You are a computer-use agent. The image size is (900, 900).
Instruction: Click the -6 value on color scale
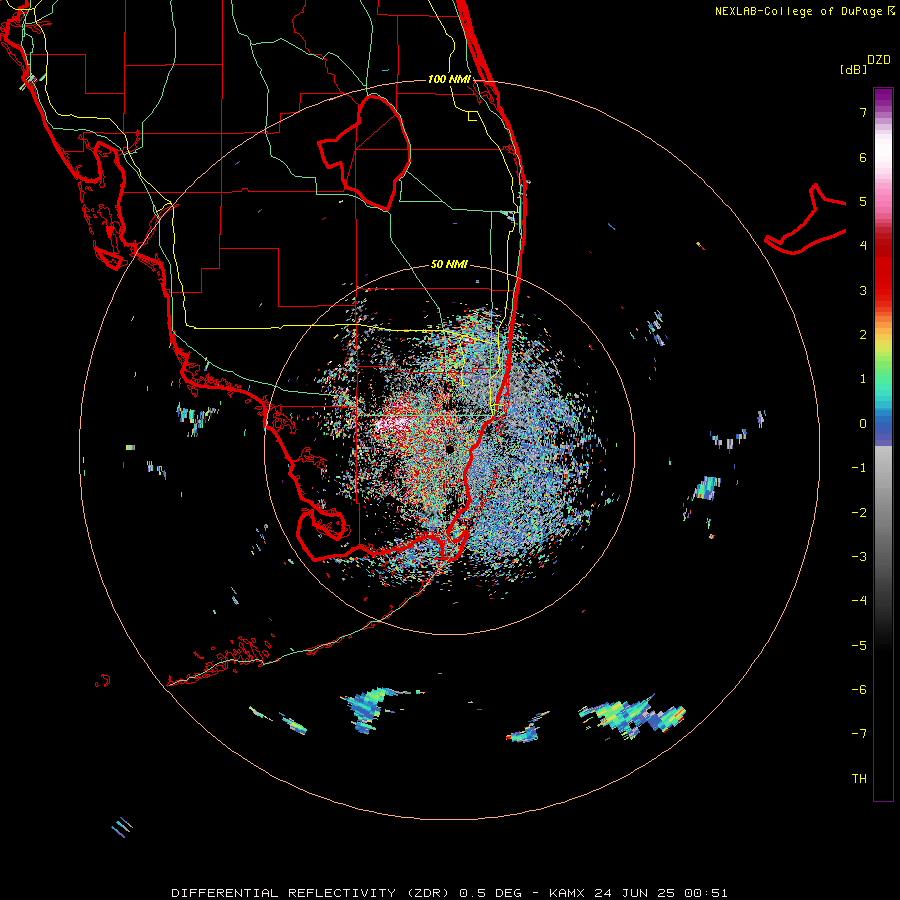(x=859, y=690)
